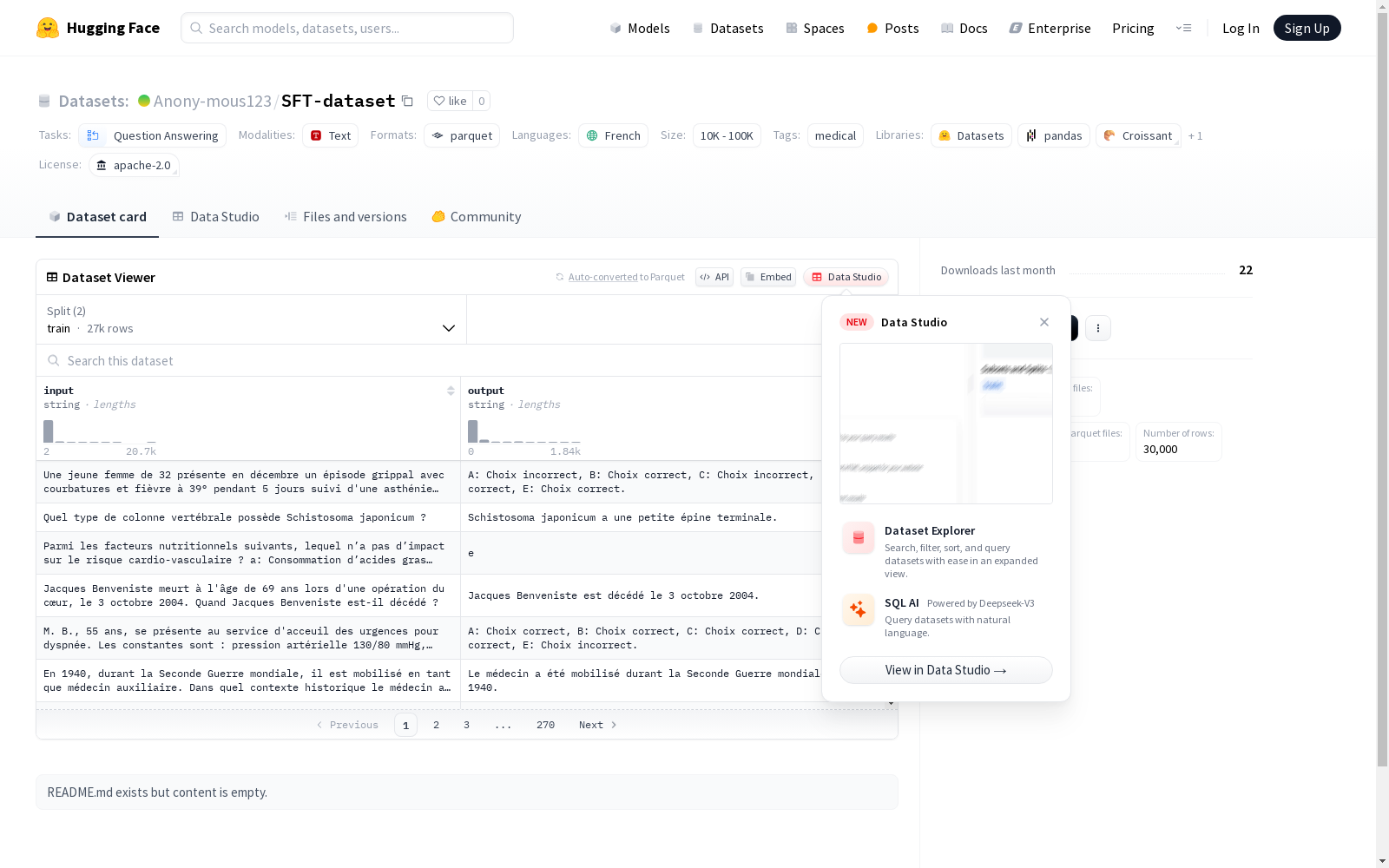
Task: Click the search magnifier in top bar
Action: tap(196, 28)
